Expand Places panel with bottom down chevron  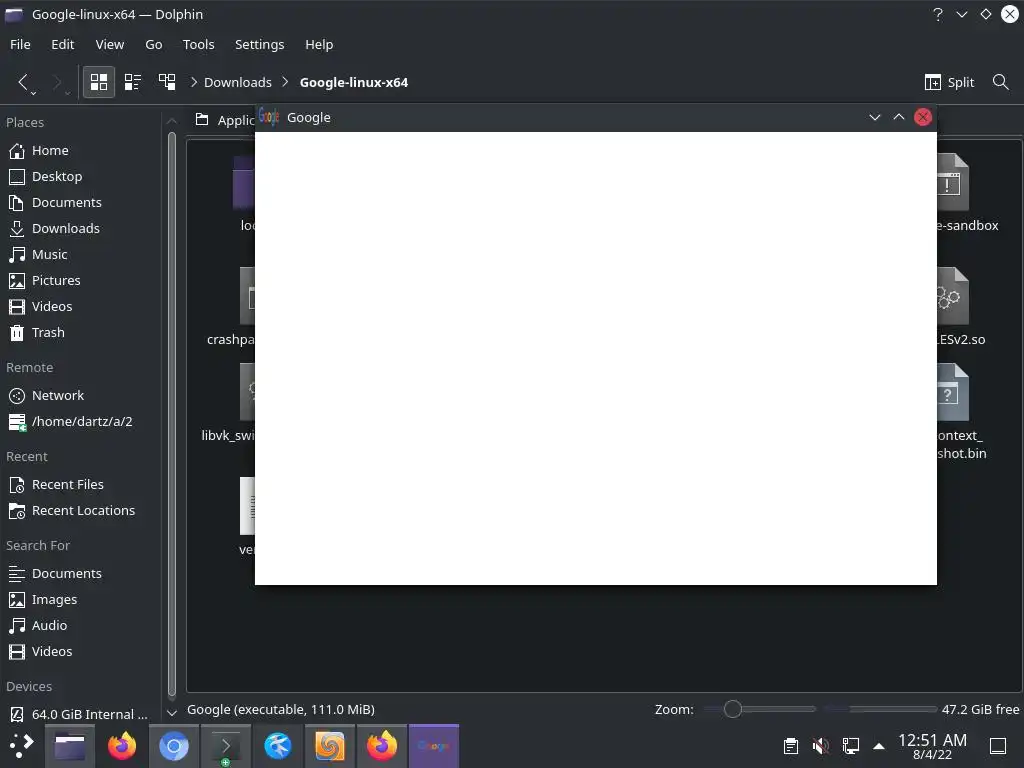point(172,712)
